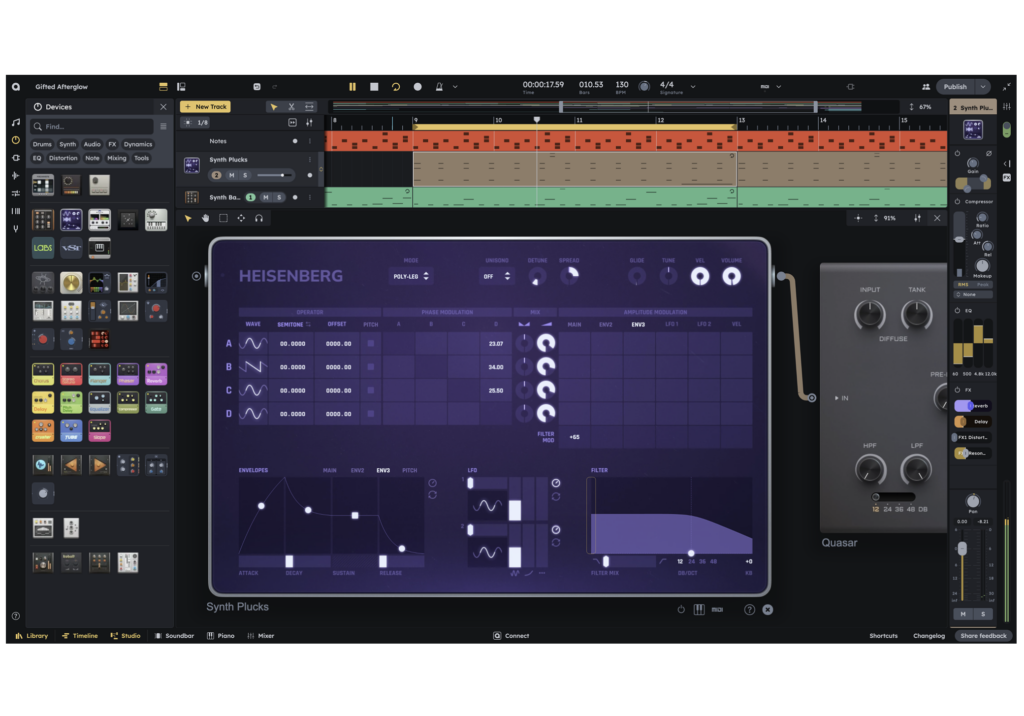Filter devices by Distortion tag
Image resolution: width=1024 pixels, height=716 pixels.
[x=63, y=158]
